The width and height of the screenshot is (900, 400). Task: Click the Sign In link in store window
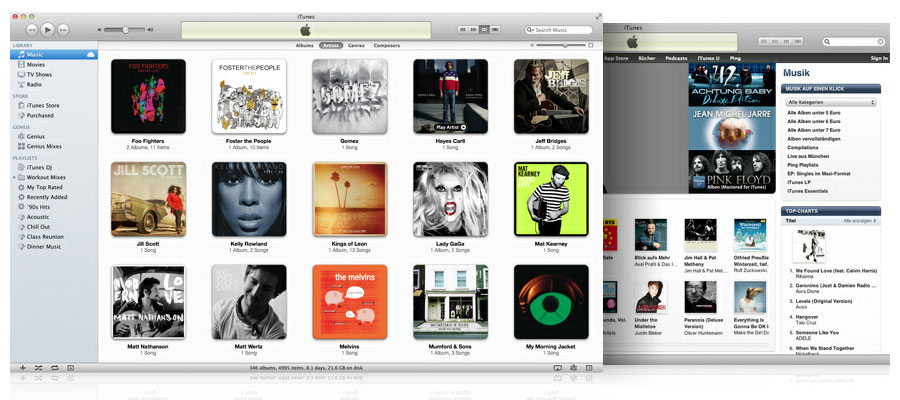(x=879, y=59)
